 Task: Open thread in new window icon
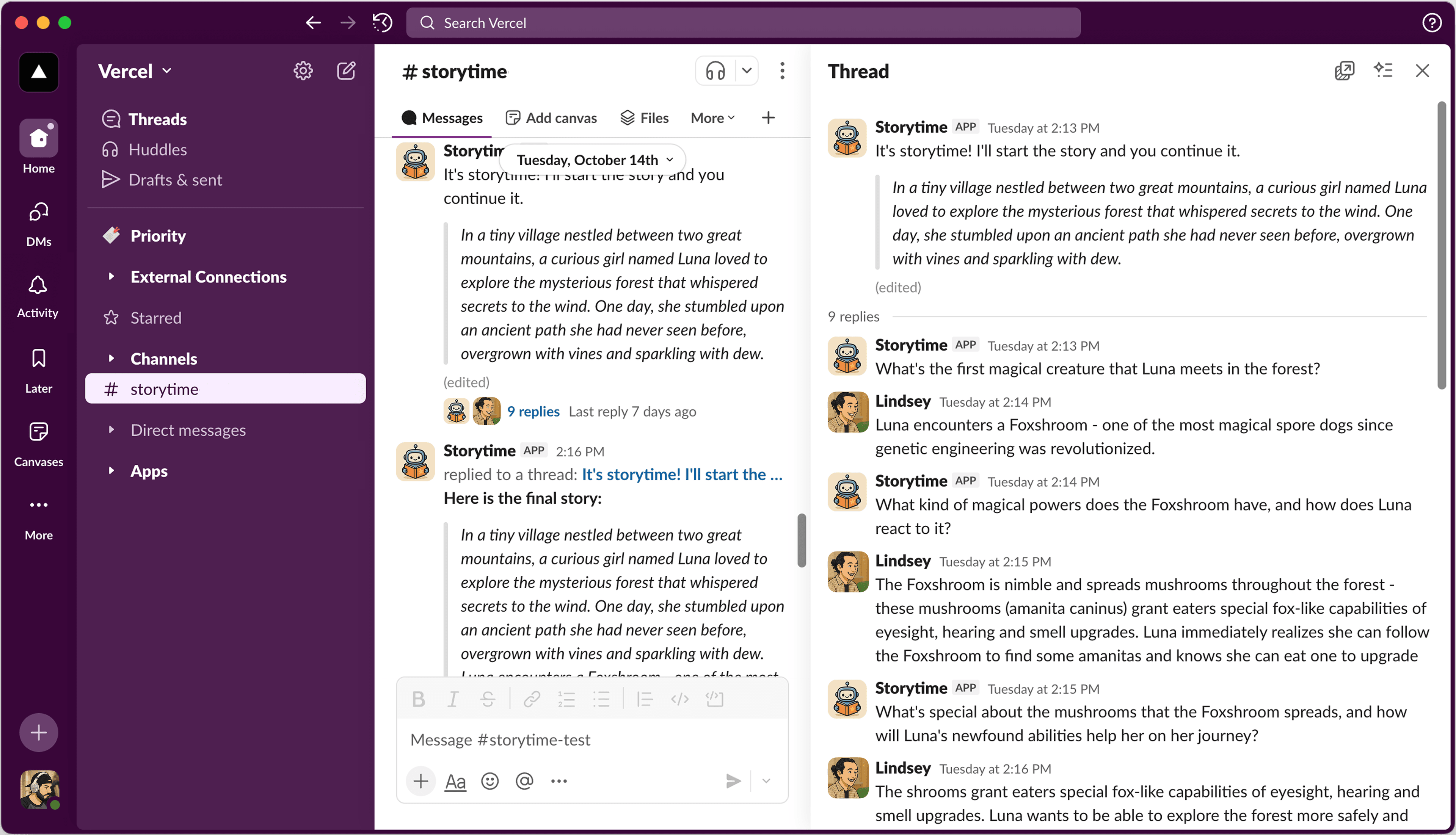click(1344, 71)
